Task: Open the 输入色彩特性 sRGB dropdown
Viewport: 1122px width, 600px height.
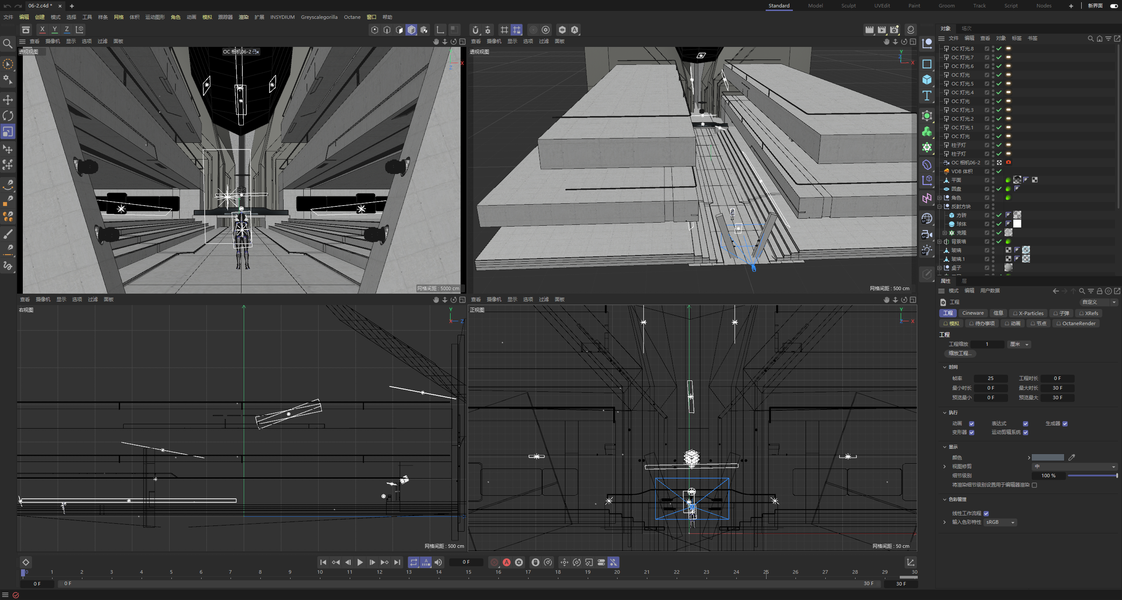Action: pyautogui.click(x=1000, y=522)
